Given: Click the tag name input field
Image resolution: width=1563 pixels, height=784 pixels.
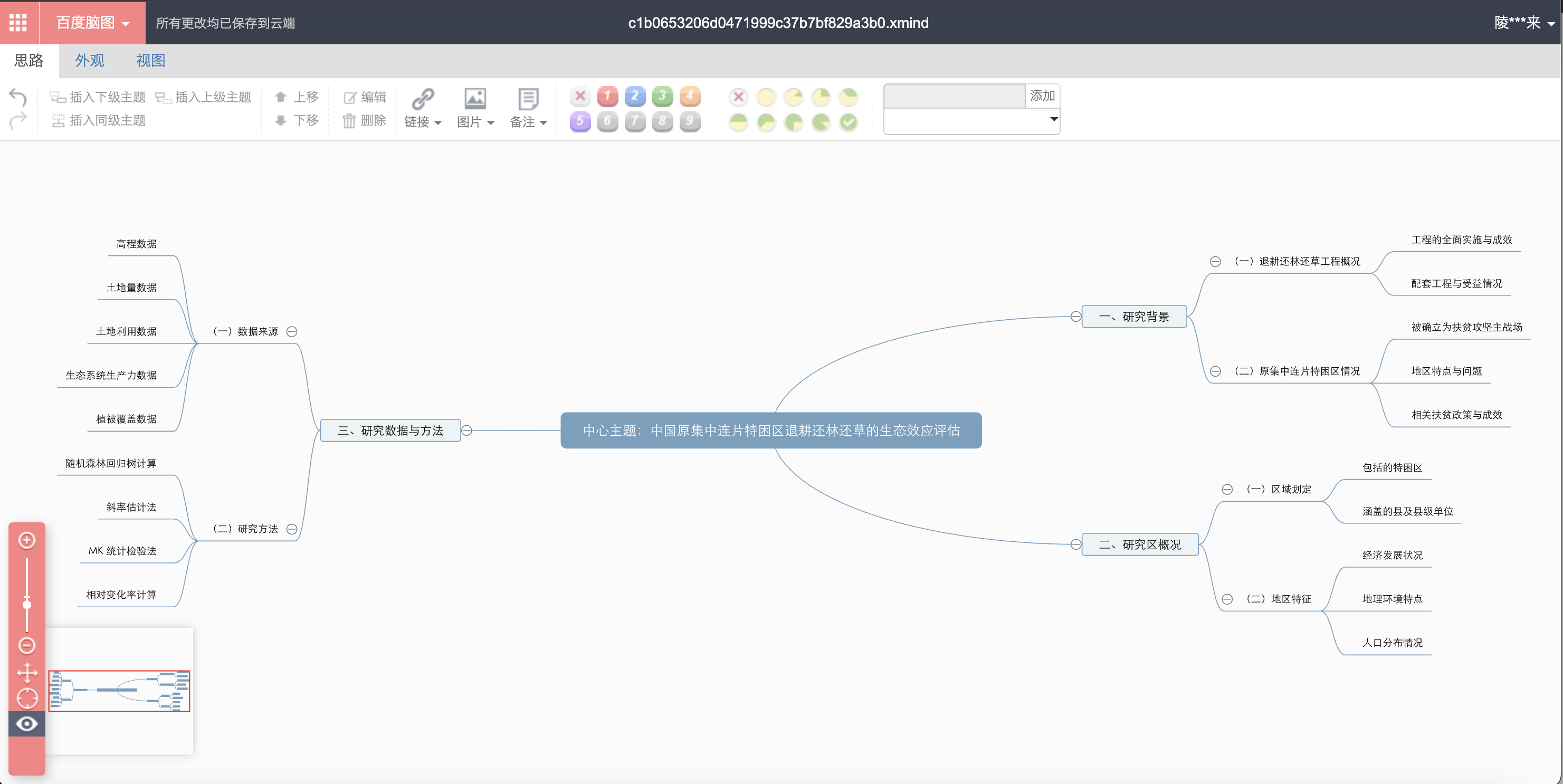Looking at the screenshot, I should click(955, 96).
